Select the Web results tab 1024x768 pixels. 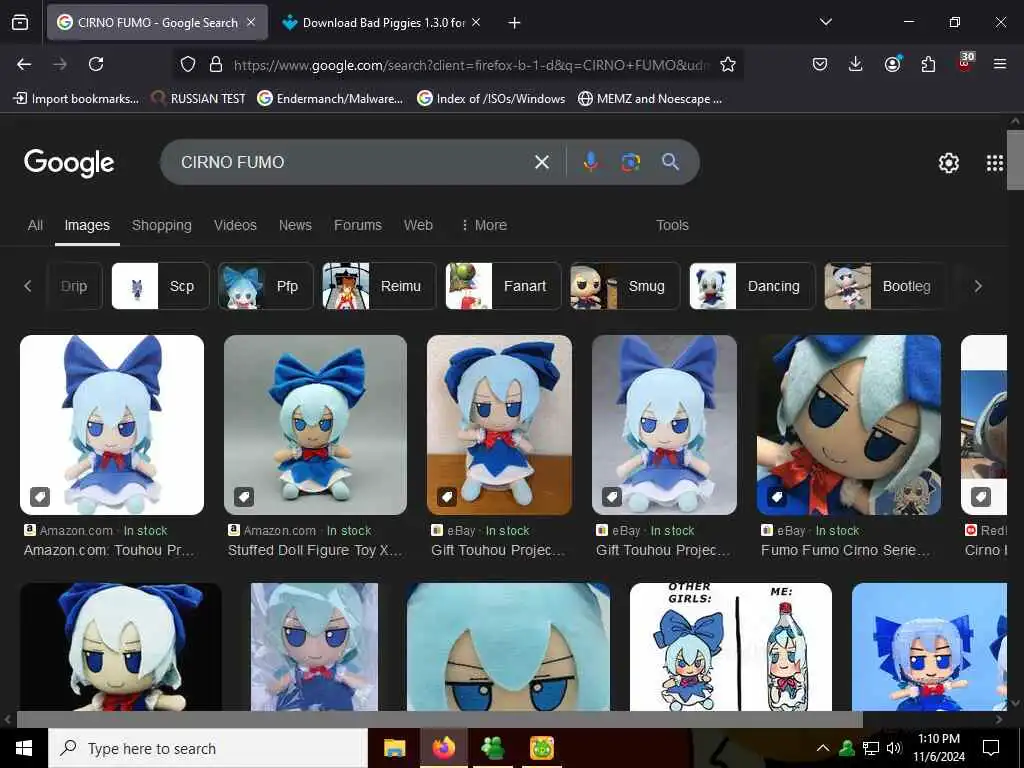[418, 225]
